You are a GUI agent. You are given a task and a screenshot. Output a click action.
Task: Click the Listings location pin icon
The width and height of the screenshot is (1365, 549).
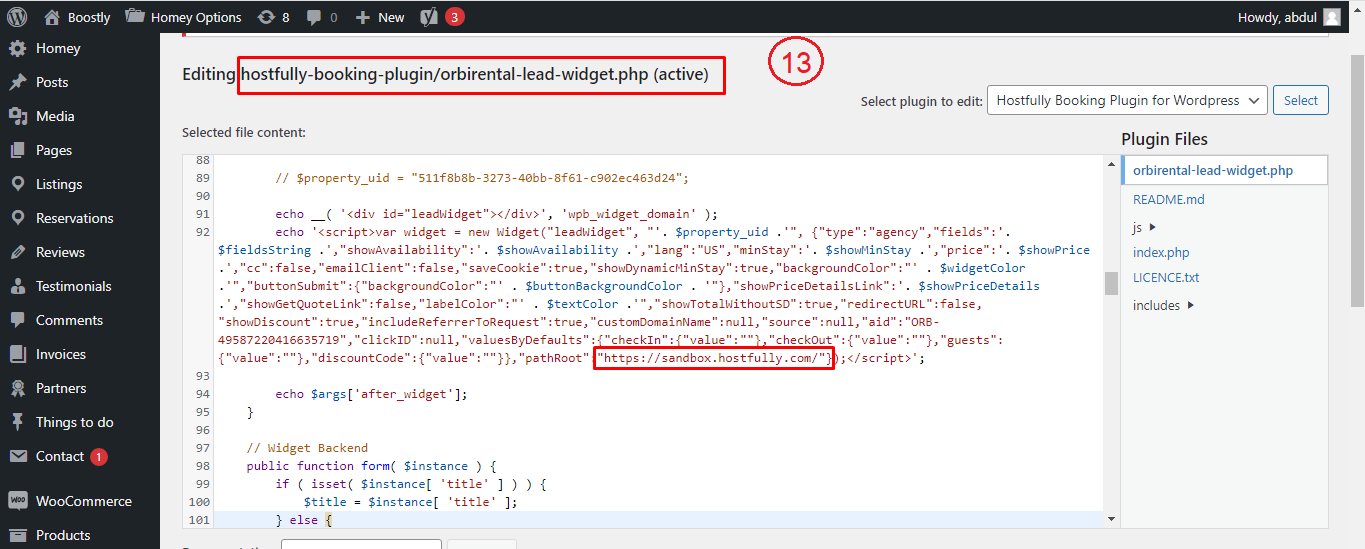click(17, 184)
